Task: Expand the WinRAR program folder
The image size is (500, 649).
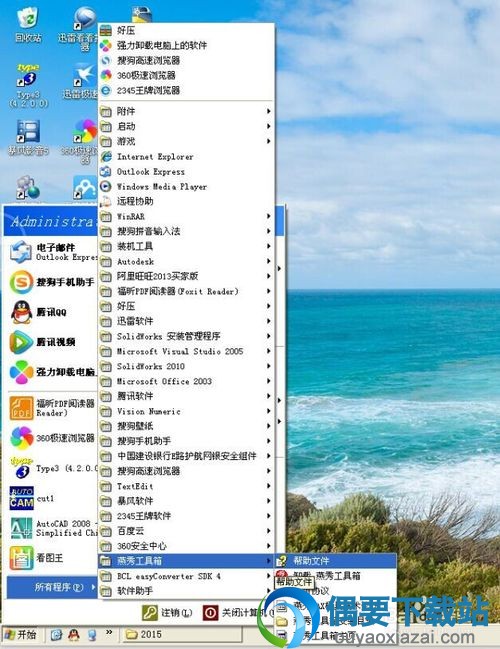Action: tap(186, 216)
